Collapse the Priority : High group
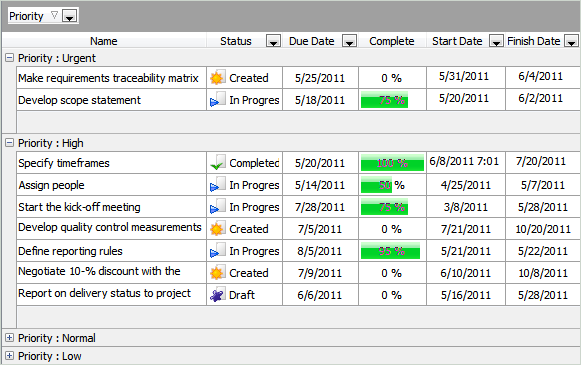This screenshot has height=365, width=581. 10,143
